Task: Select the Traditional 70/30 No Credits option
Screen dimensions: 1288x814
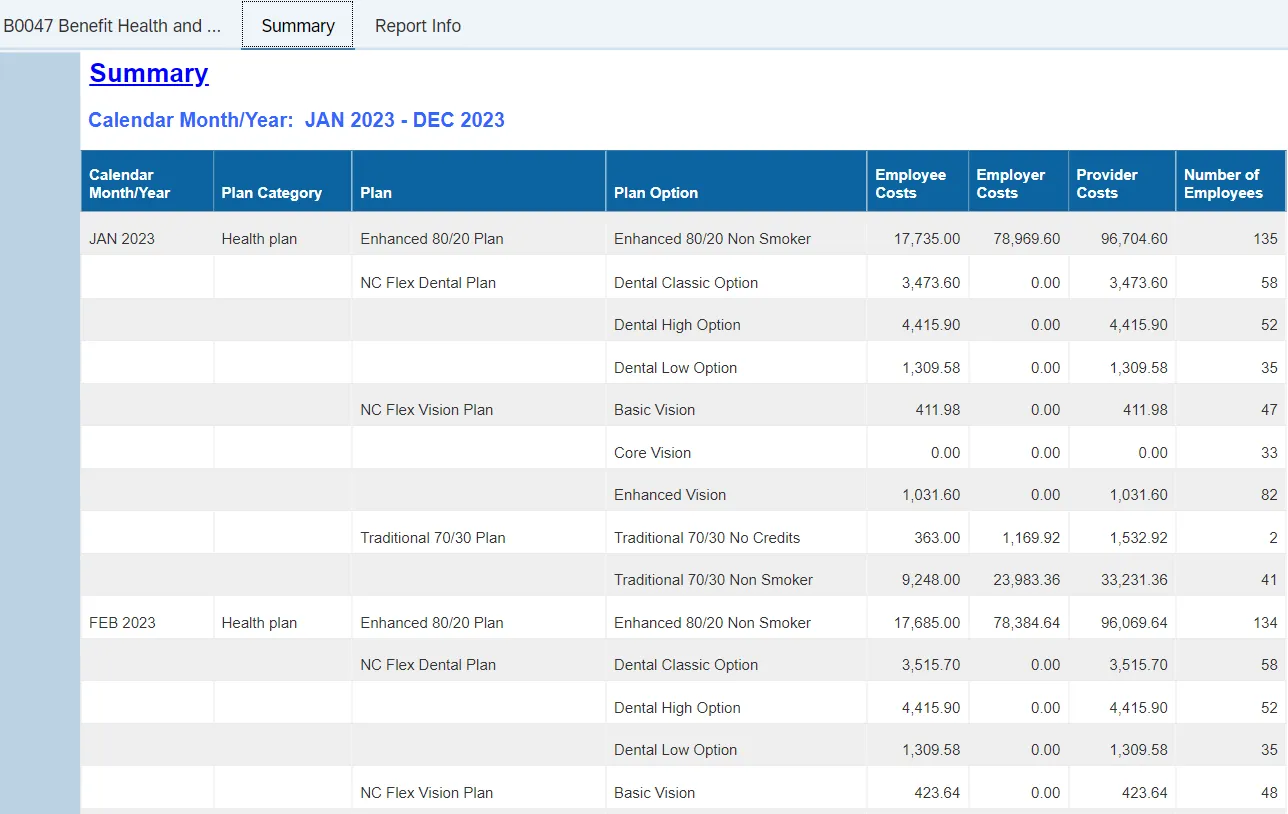Action: click(707, 537)
